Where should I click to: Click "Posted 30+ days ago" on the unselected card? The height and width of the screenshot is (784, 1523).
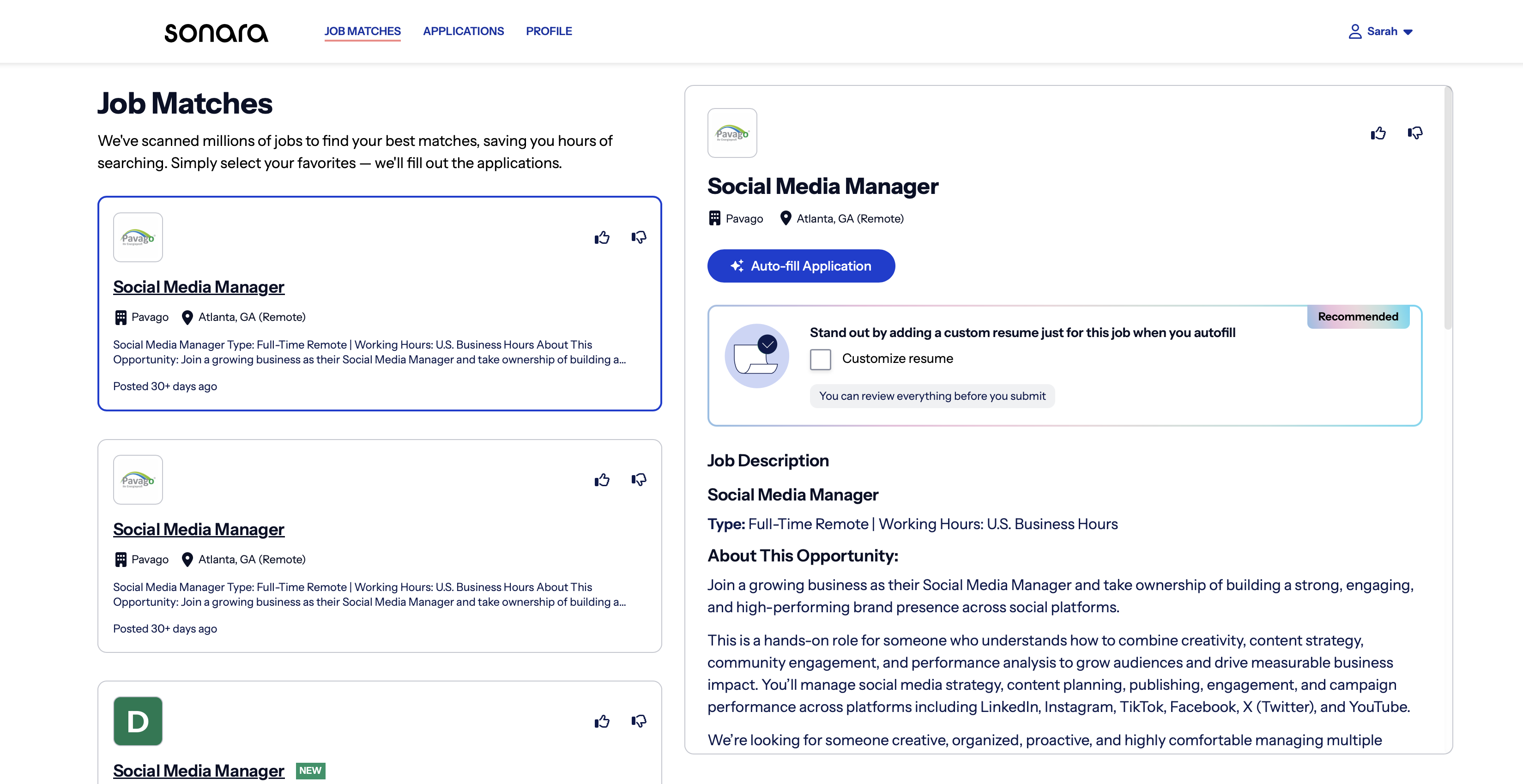click(x=165, y=628)
